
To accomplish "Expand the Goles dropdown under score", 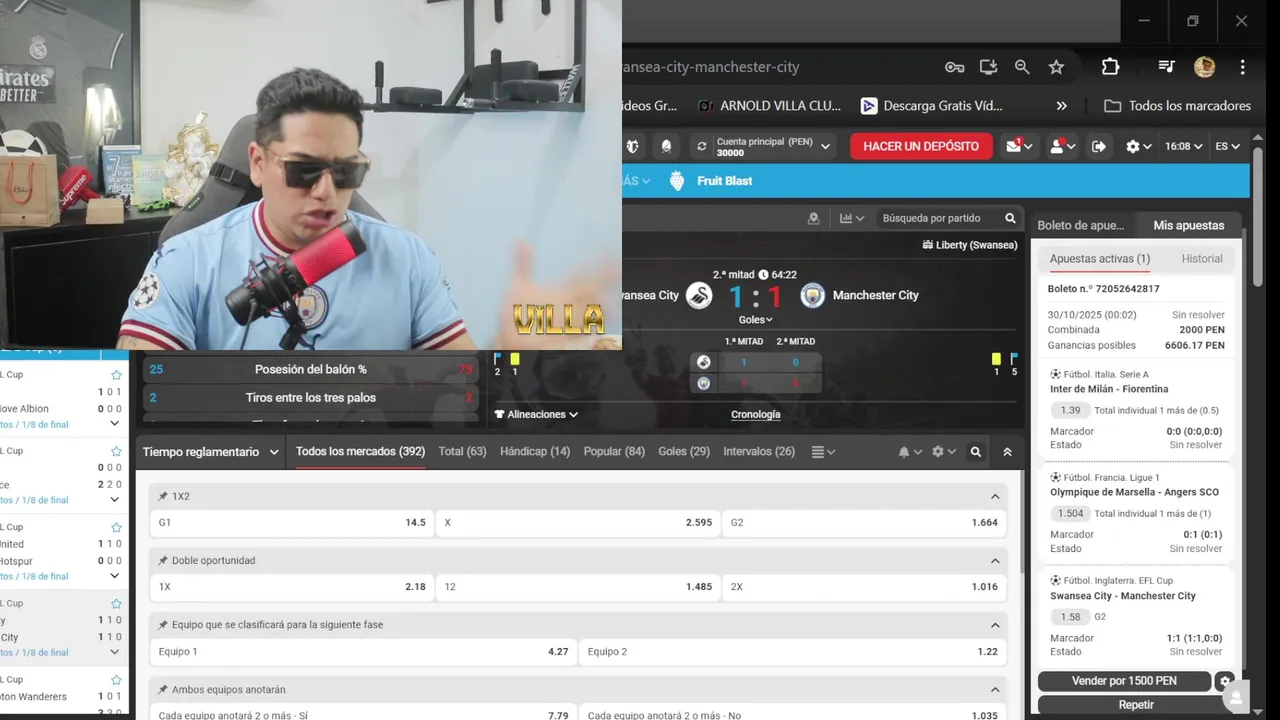I will [x=755, y=320].
